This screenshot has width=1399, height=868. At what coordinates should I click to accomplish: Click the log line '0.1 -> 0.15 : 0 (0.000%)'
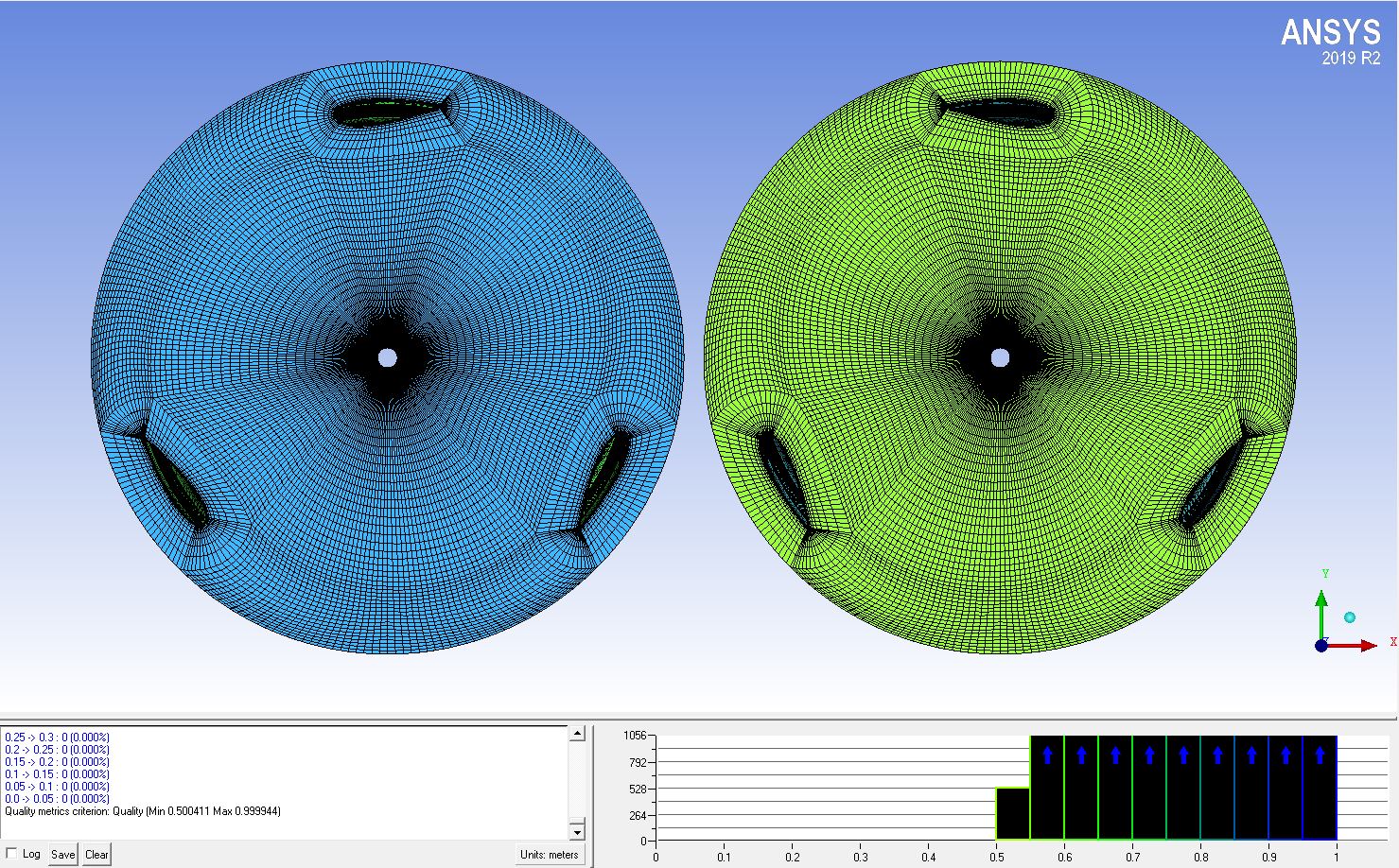pos(57,774)
